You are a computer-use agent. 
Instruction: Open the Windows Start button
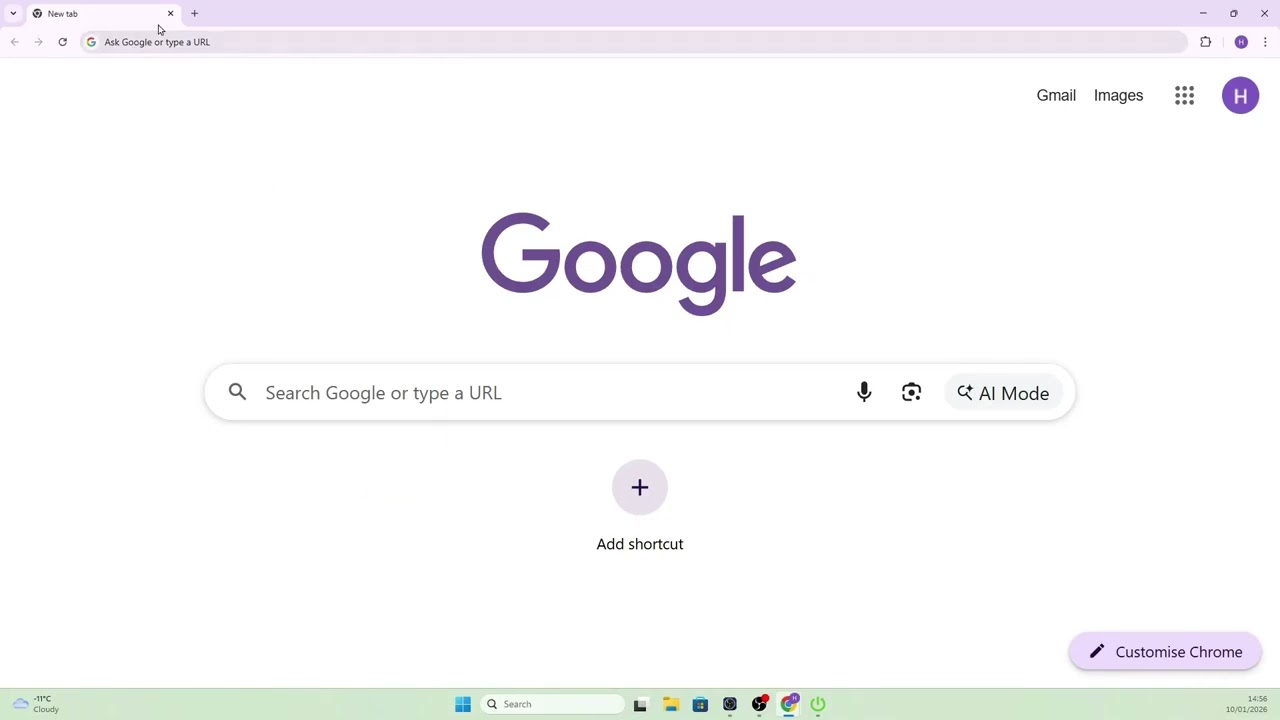(462, 704)
